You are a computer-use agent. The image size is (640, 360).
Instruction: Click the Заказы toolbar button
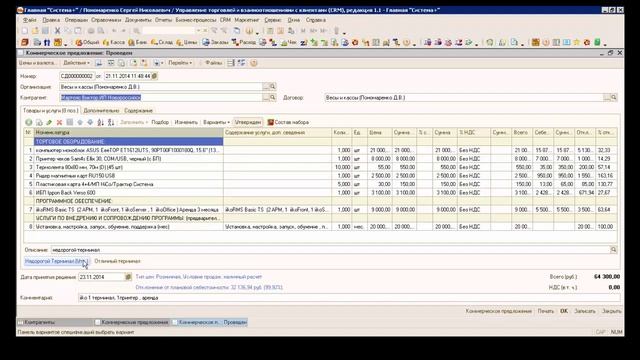(215, 42)
